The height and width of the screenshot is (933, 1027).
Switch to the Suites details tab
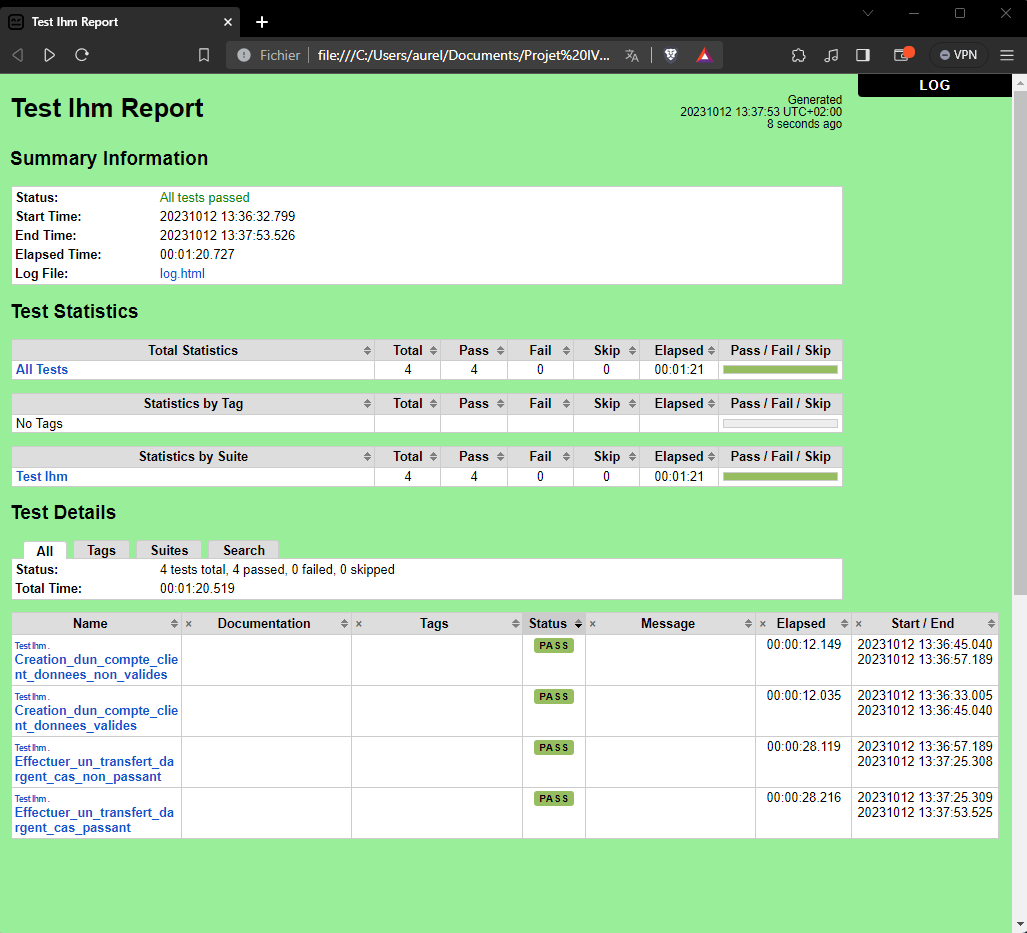[170, 550]
